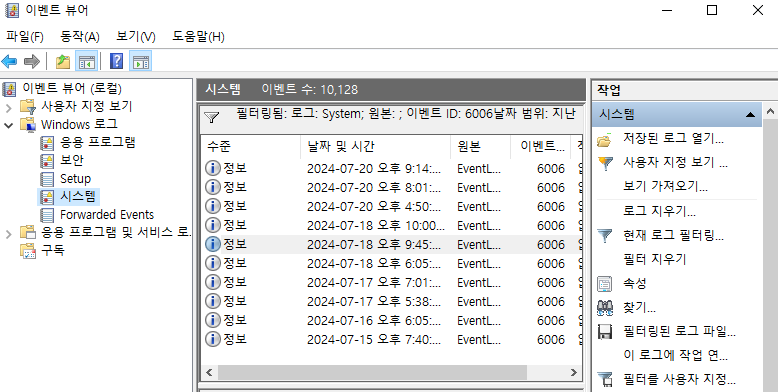Click the 작업 action pane header
Screen dimensions: 778x392
click(685, 90)
